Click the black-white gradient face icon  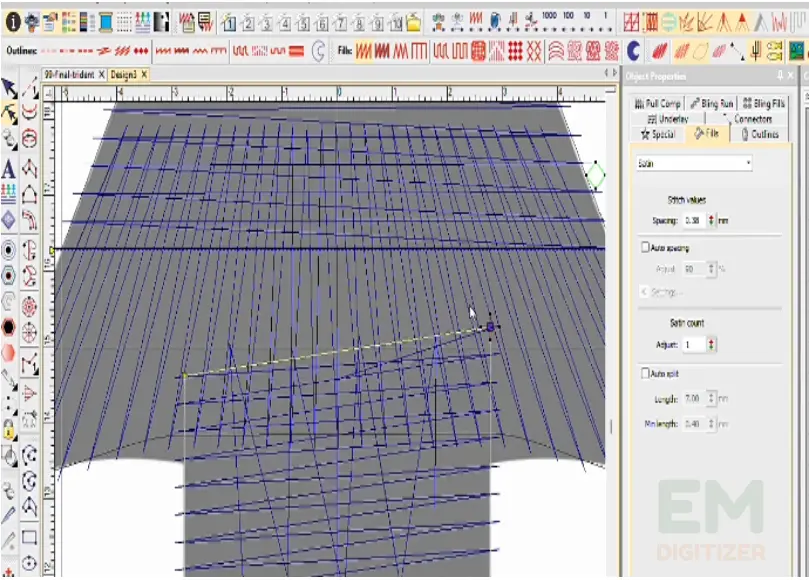pos(161,22)
